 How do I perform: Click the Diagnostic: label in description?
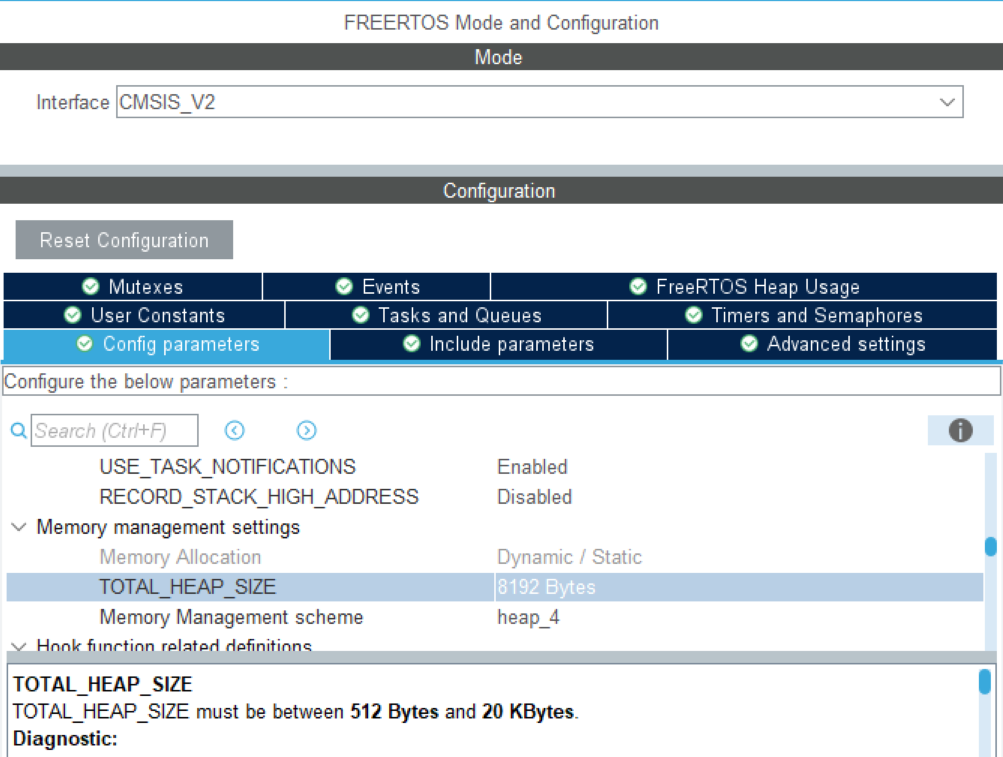65,739
